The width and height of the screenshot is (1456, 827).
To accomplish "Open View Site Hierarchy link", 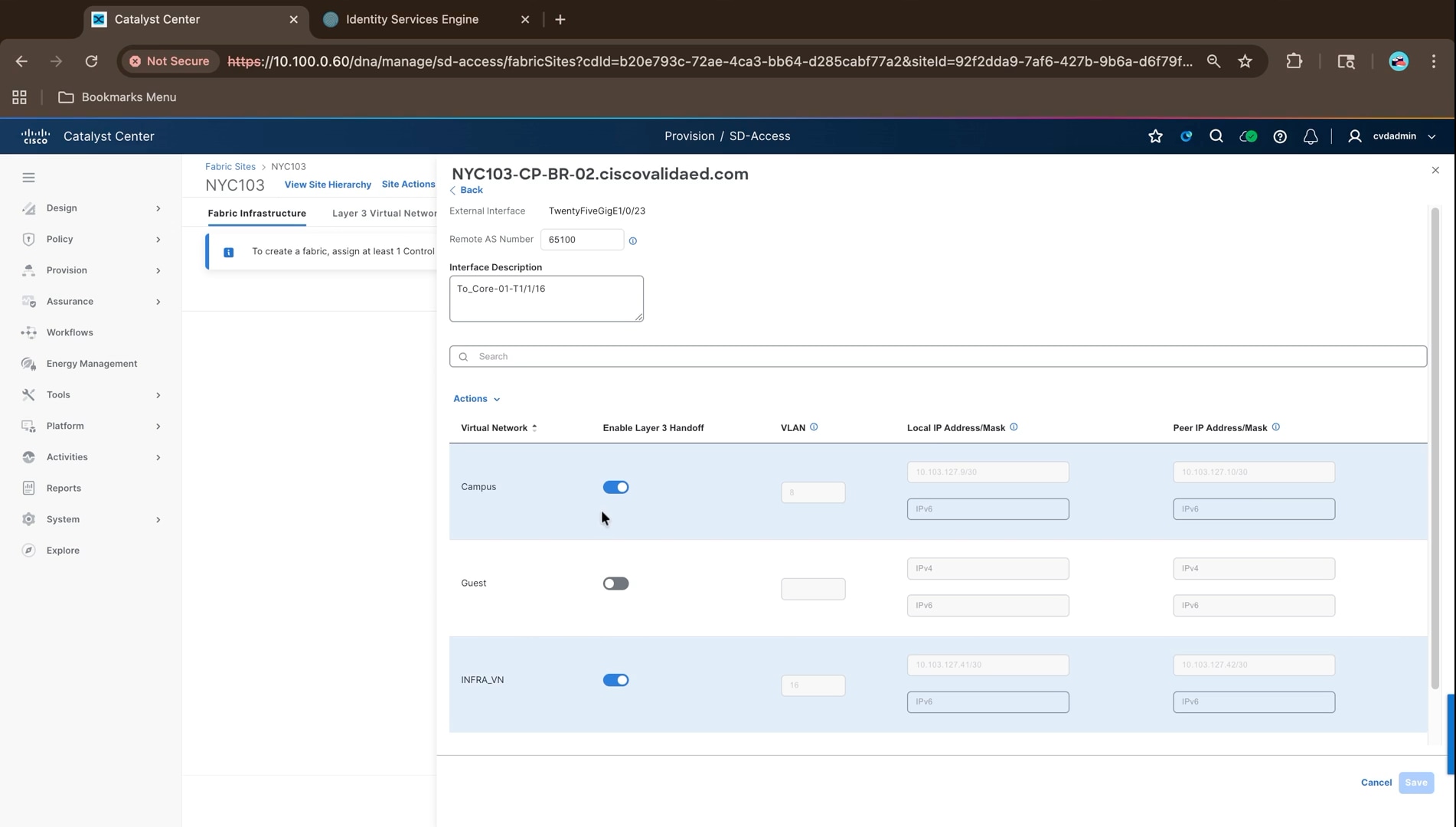I will (x=328, y=185).
